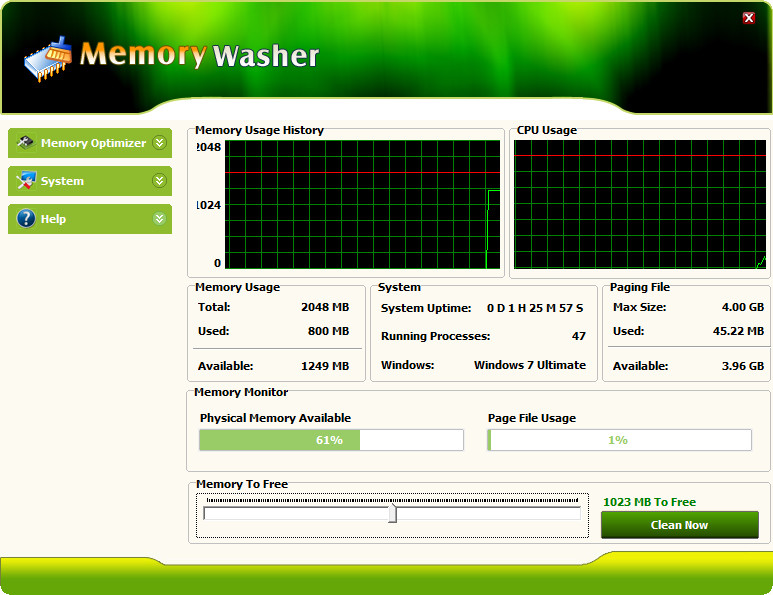Open the Help sidebar menu

point(90,219)
